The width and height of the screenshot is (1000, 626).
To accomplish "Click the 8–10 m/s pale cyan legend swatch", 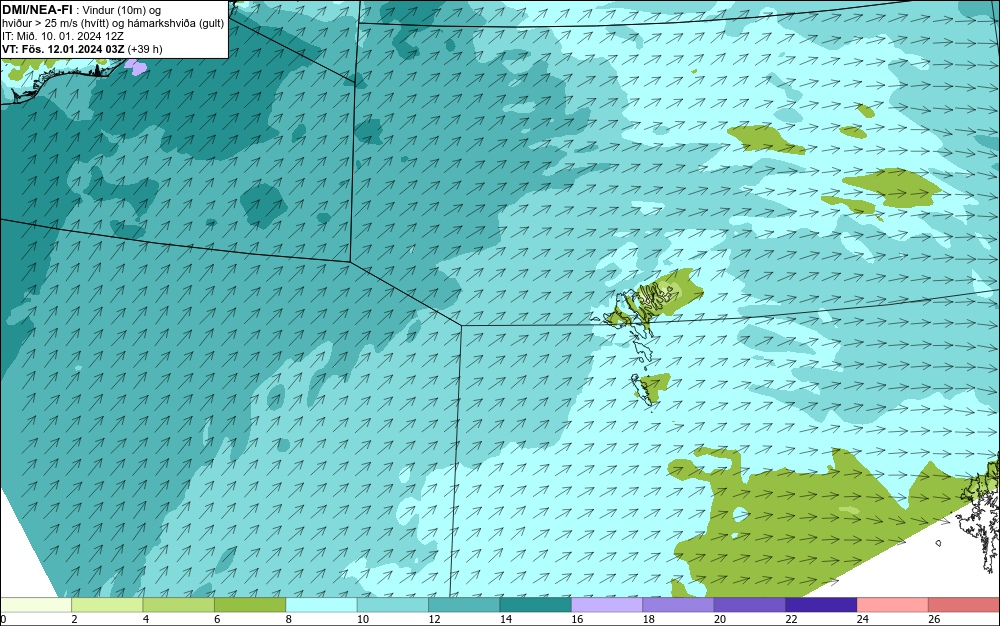I will click(321, 605).
